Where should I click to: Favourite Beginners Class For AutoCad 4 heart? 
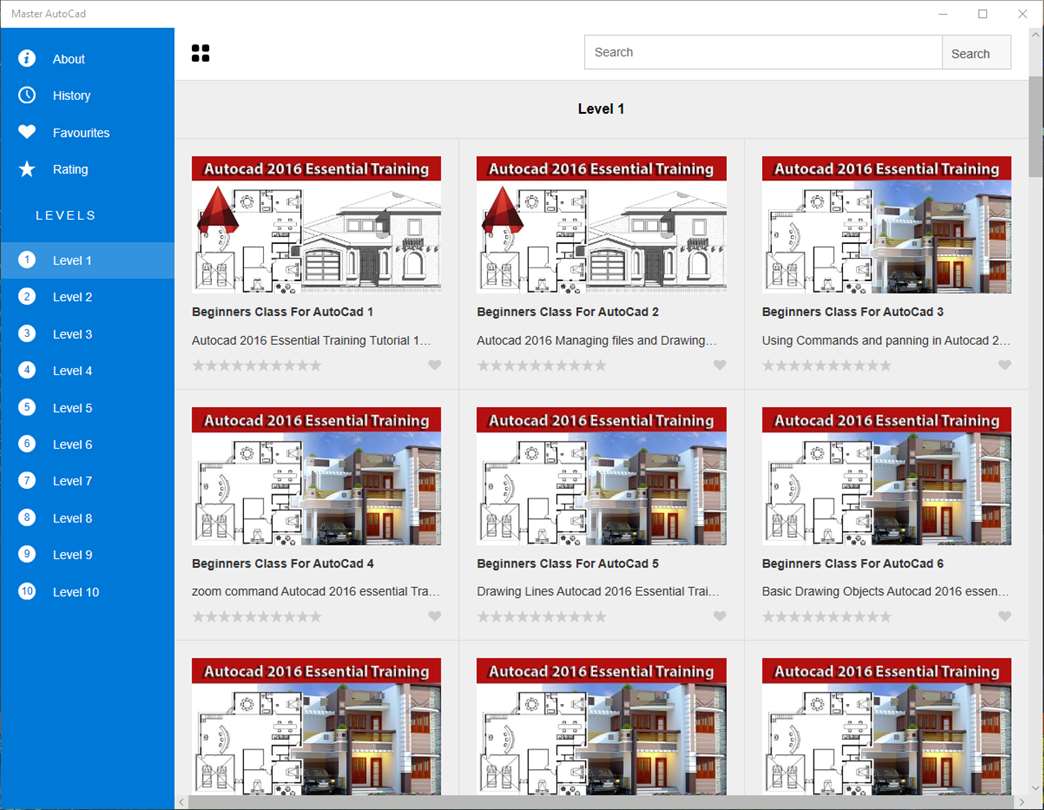pos(435,616)
